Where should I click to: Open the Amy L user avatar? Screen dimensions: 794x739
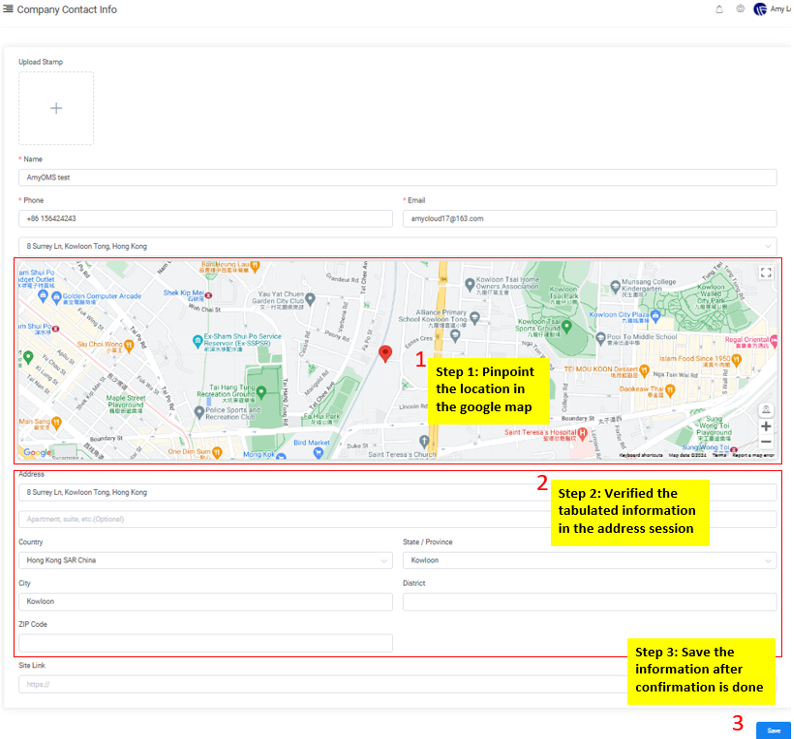[760, 9]
